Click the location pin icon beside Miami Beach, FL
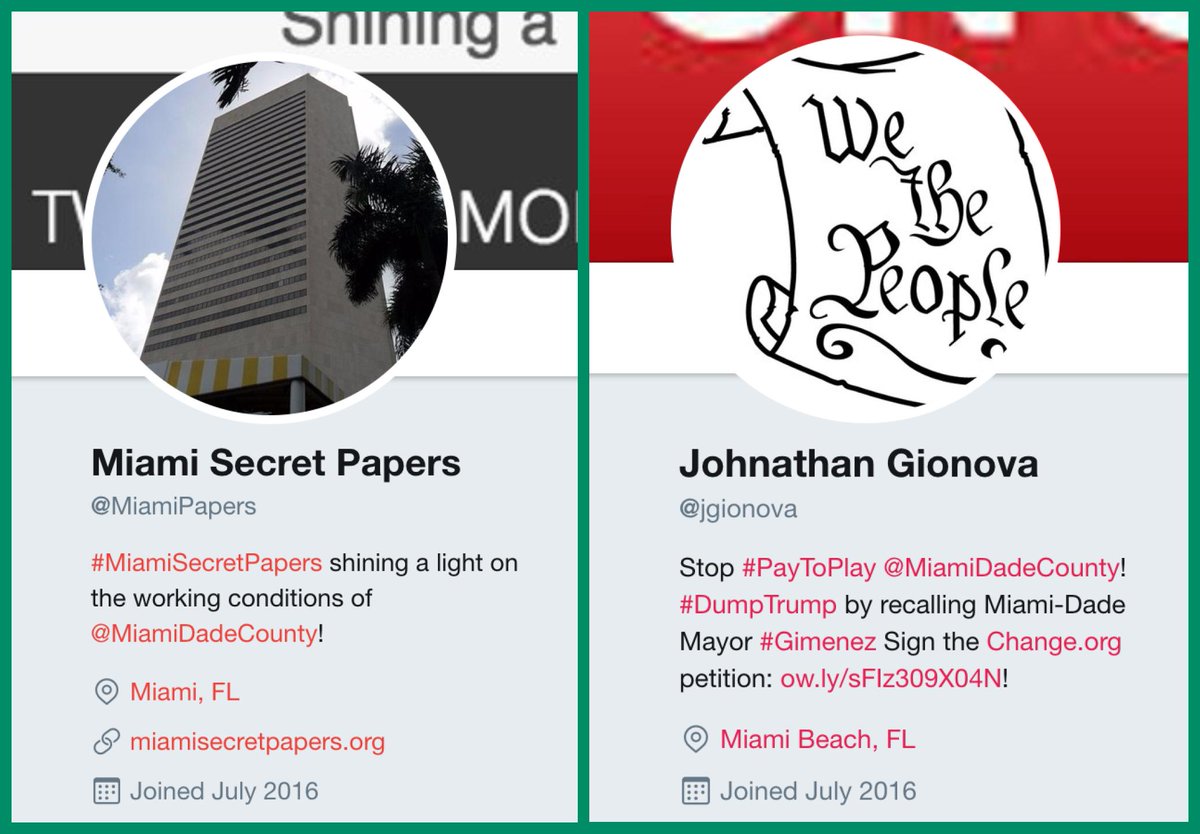This screenshot has width=1200, height=834. (x=694, y=740)
